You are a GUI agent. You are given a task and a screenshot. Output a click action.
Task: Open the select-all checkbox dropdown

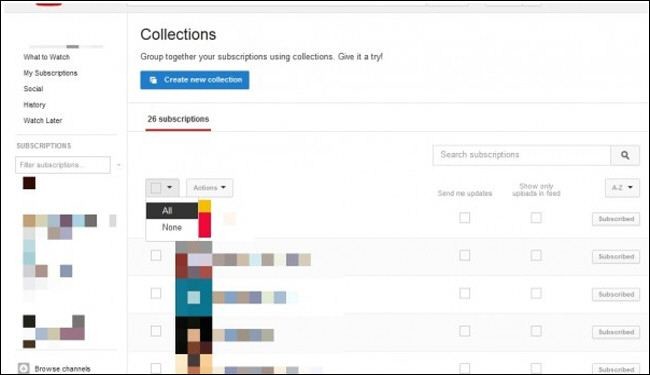[x=162, y=188]
